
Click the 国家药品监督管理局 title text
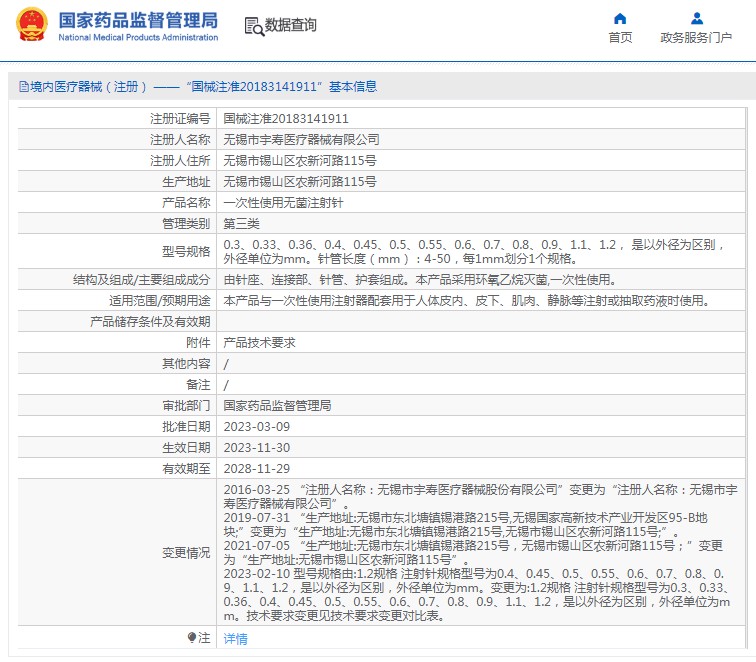tap(138, 19)
